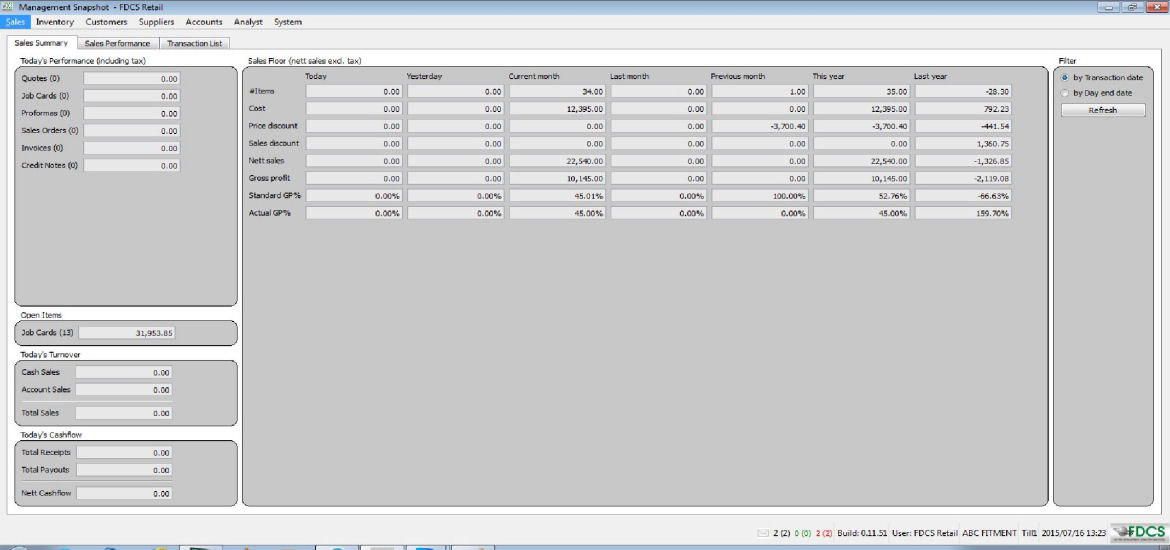The height and width of the screenshot is (550, 1170).
Task: Select the Sales Summary tab
Action: [42, 44]
